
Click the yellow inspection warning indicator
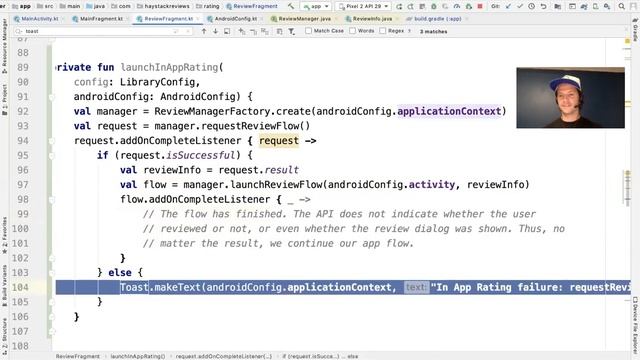[x=628, y=41]
